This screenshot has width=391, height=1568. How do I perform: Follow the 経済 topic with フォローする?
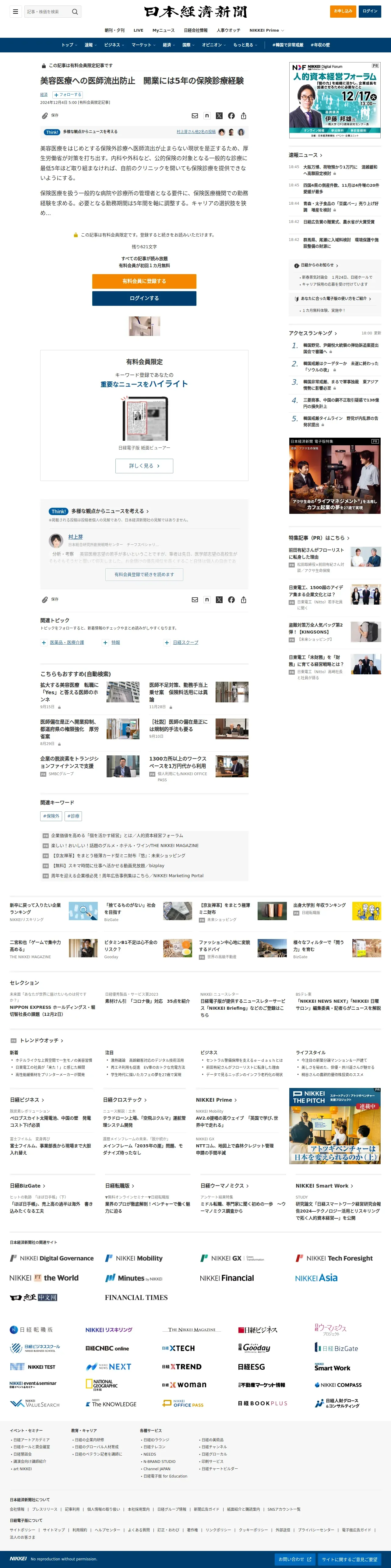67,94
